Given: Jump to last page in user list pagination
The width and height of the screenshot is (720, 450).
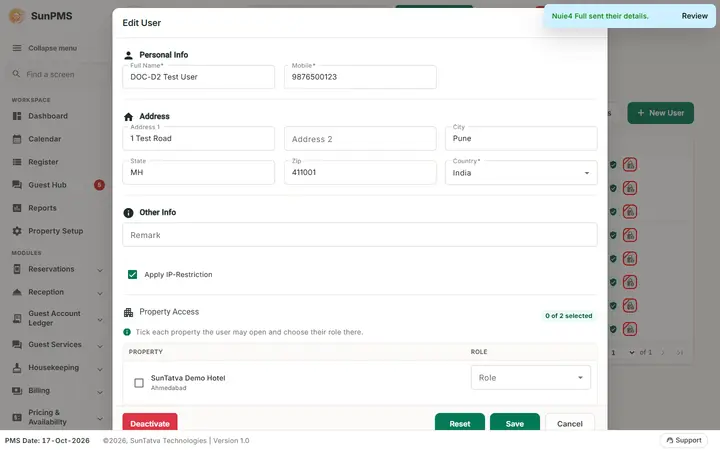Looking at the screenshot, I should click(680, 353).
